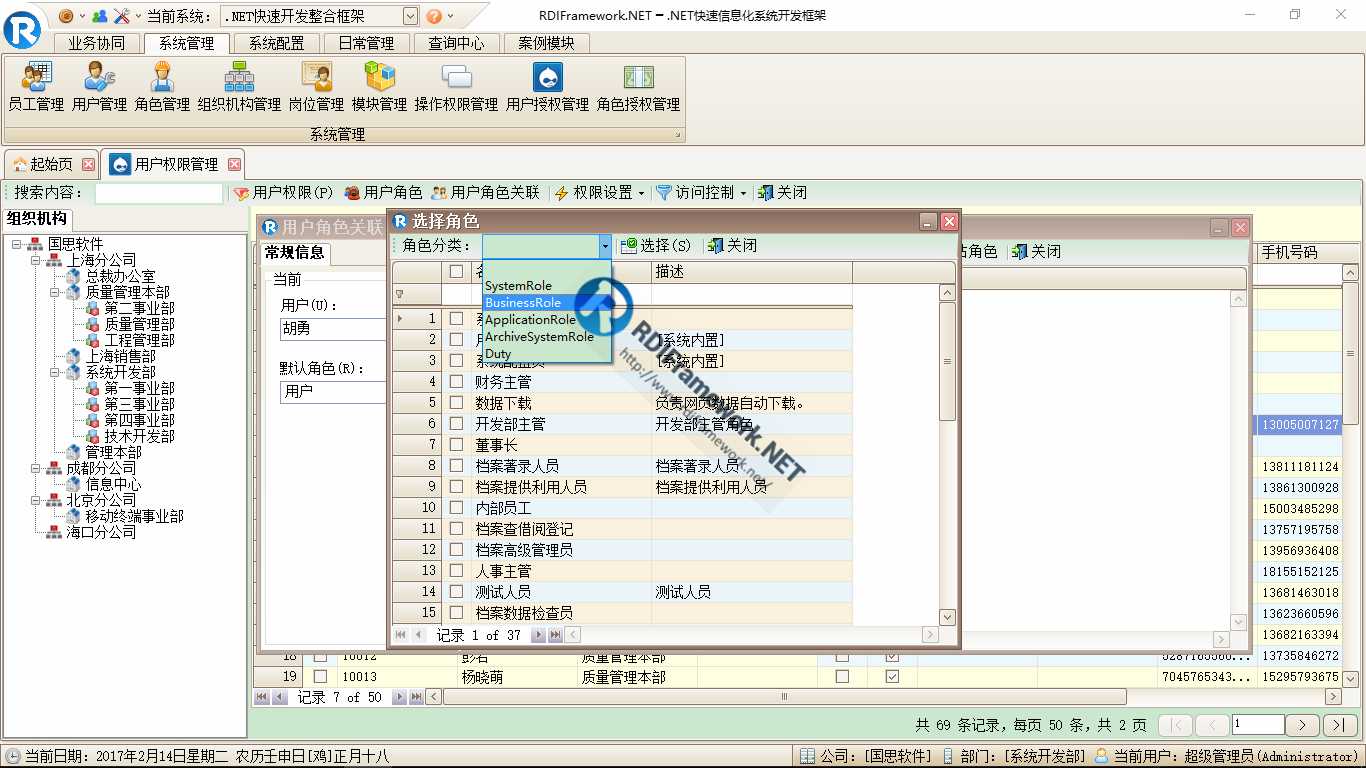Click next-record navigator in 选择角色 dialog
Viewport: 1366px width, 768px height.
(x=538, y=635)
